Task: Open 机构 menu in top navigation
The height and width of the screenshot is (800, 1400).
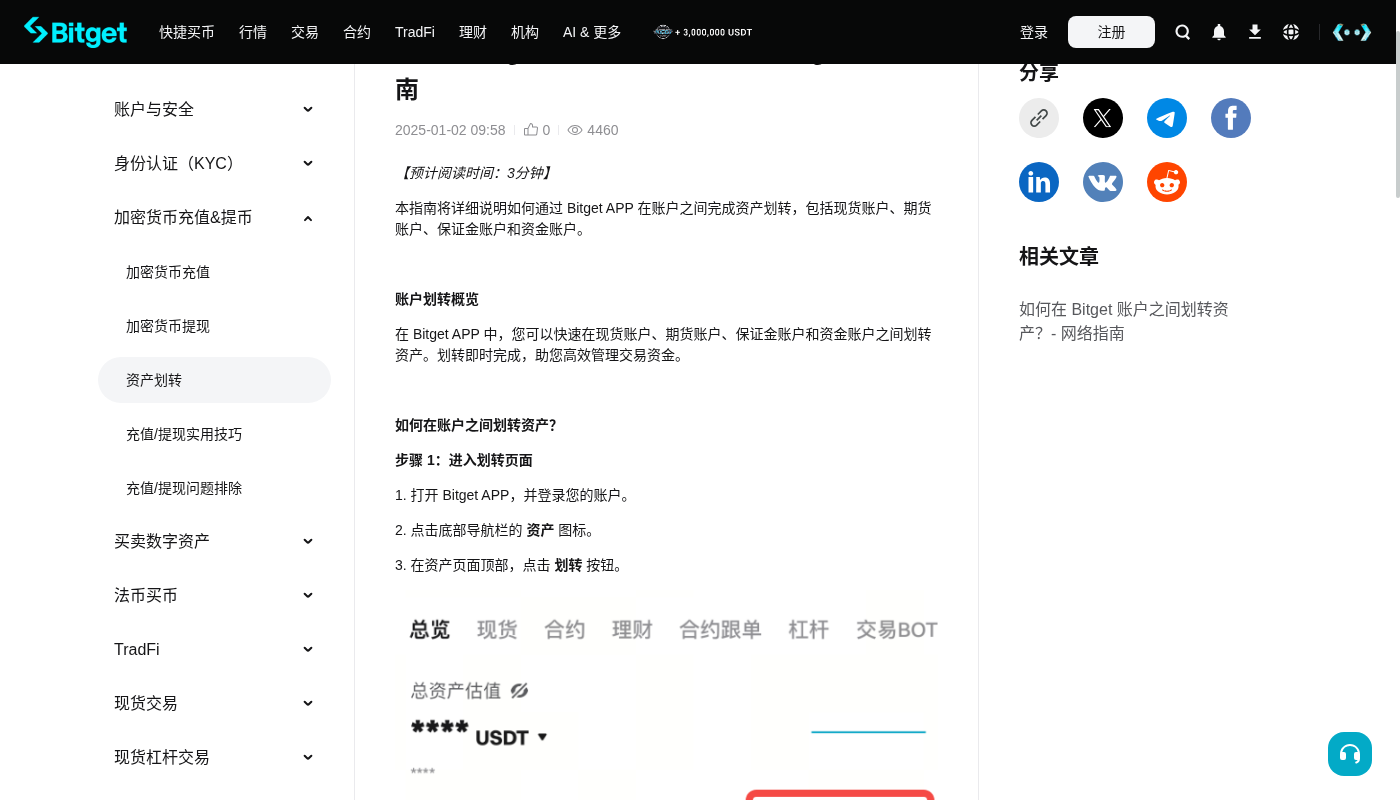Action: [525, 32]
